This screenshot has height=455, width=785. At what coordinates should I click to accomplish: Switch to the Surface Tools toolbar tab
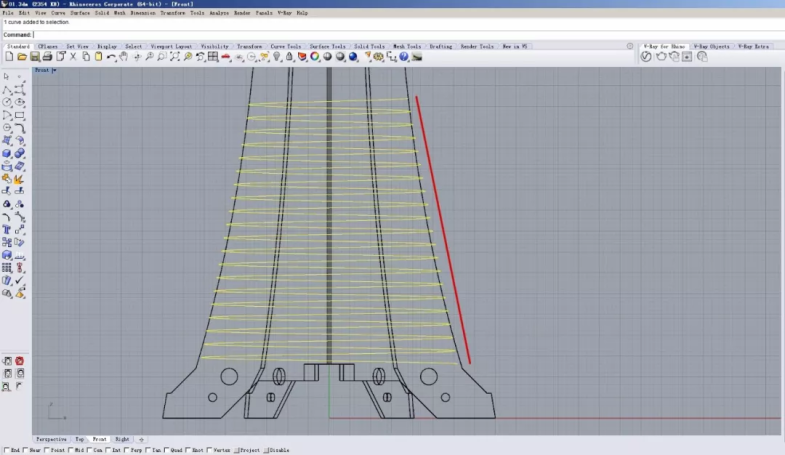[327, 46]
